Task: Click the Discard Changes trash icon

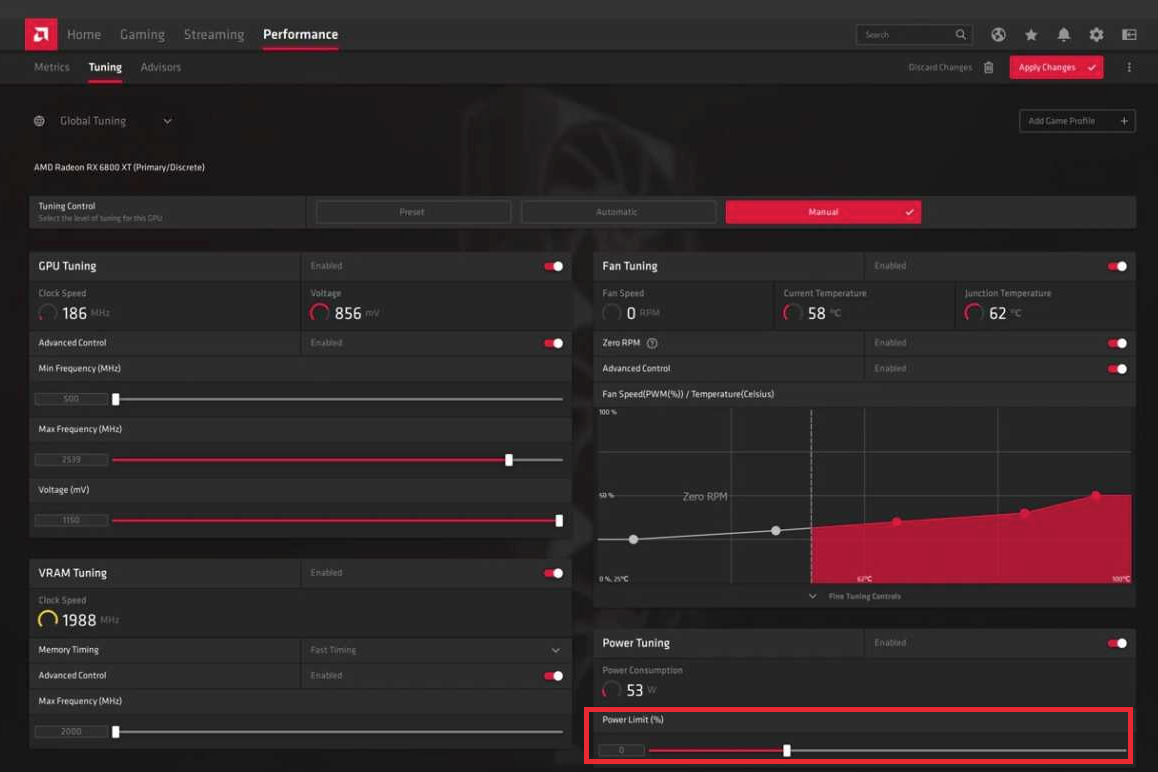Action: (988, 67)
